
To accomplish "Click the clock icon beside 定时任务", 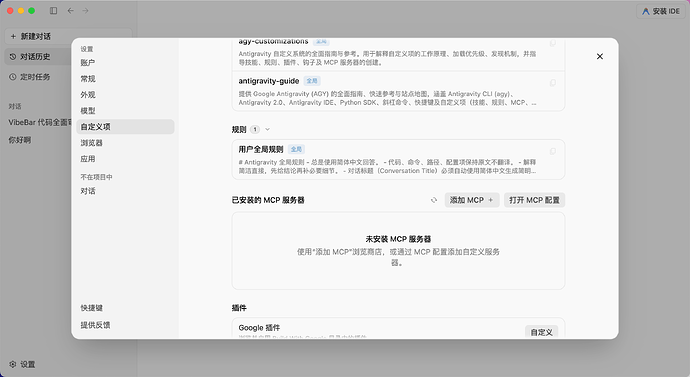I will pyautogui.click(x=13, y=77).
